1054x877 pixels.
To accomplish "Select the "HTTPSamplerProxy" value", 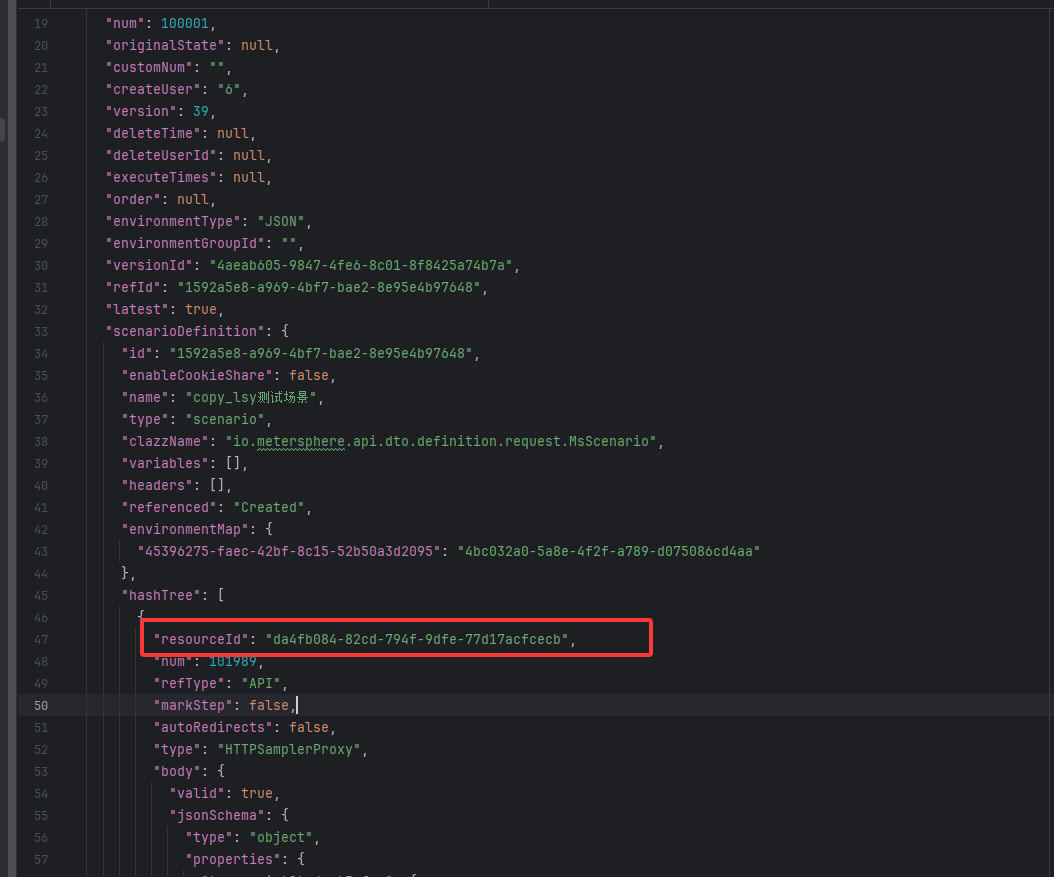I will pyautogui.click(x=289, y=749).
